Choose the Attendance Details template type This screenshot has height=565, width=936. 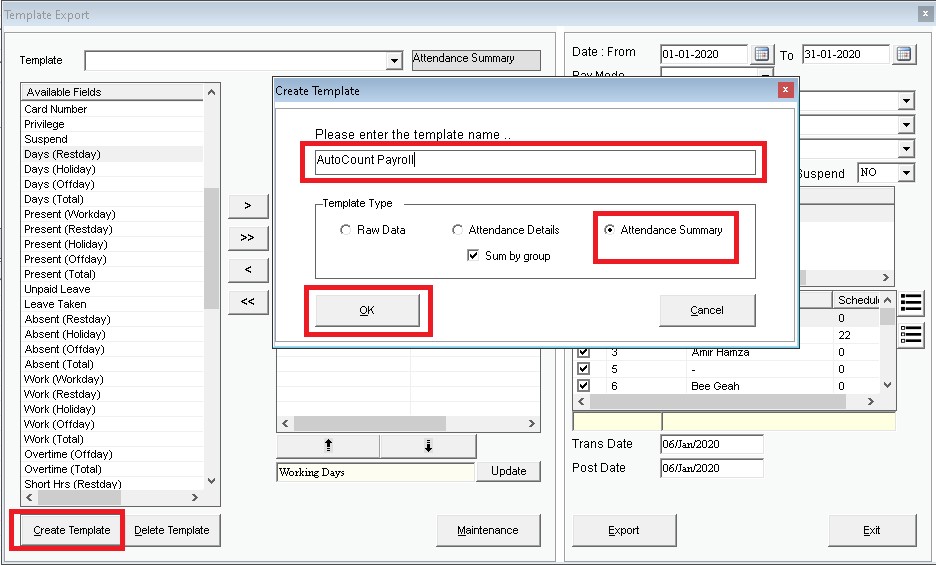(458, 230)
